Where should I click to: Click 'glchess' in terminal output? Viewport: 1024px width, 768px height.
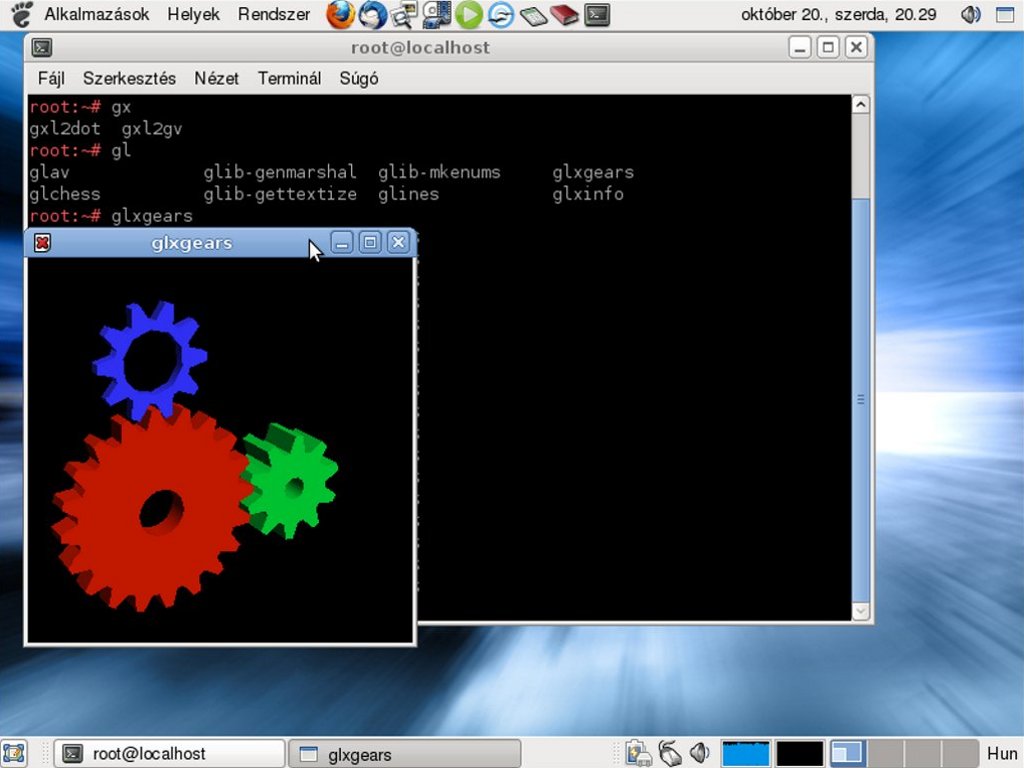pos(65,194)
